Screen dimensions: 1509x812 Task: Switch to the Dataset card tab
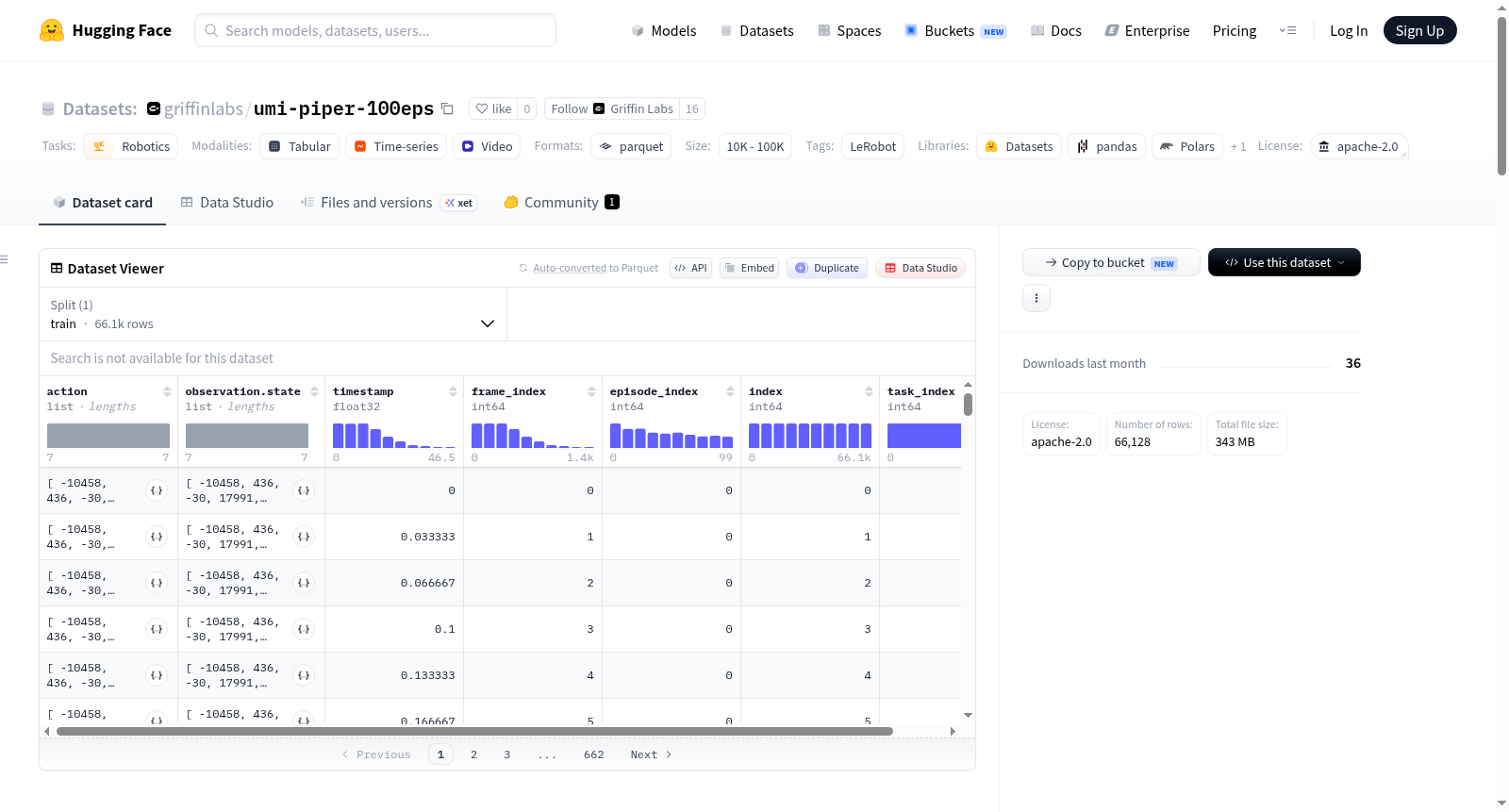(102, 202)
